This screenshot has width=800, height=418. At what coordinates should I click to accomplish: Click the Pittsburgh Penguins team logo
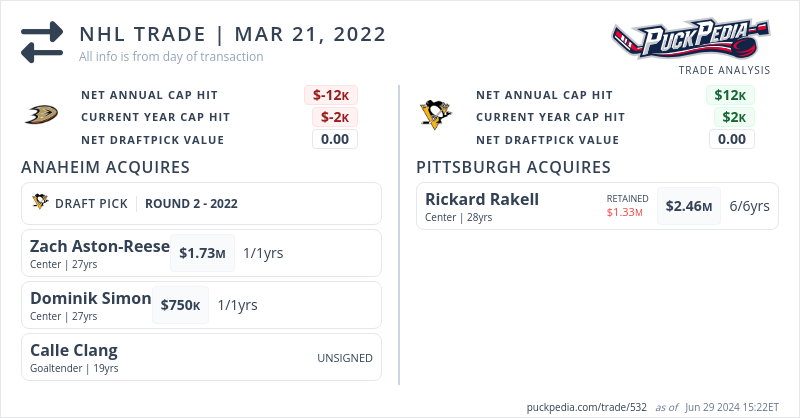click(435, 116)
